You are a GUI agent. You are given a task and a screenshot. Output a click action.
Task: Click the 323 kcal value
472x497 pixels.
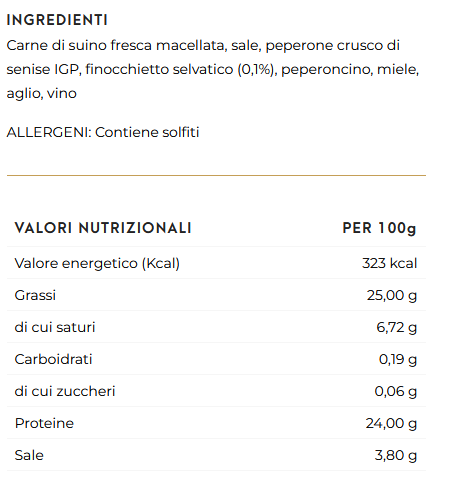coord(389,263)
